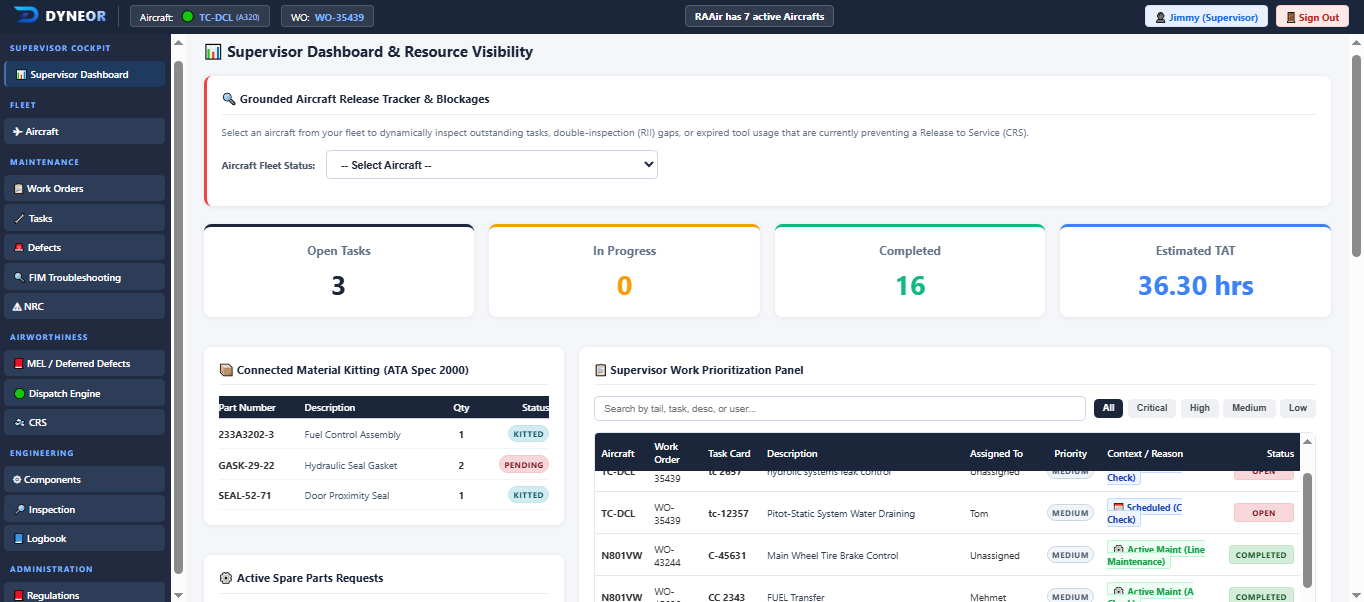This screenshot has width=1364, height=602.
Task: Click the Hydraulic Seal Gasket description
Action: click(x=351, y=465)
